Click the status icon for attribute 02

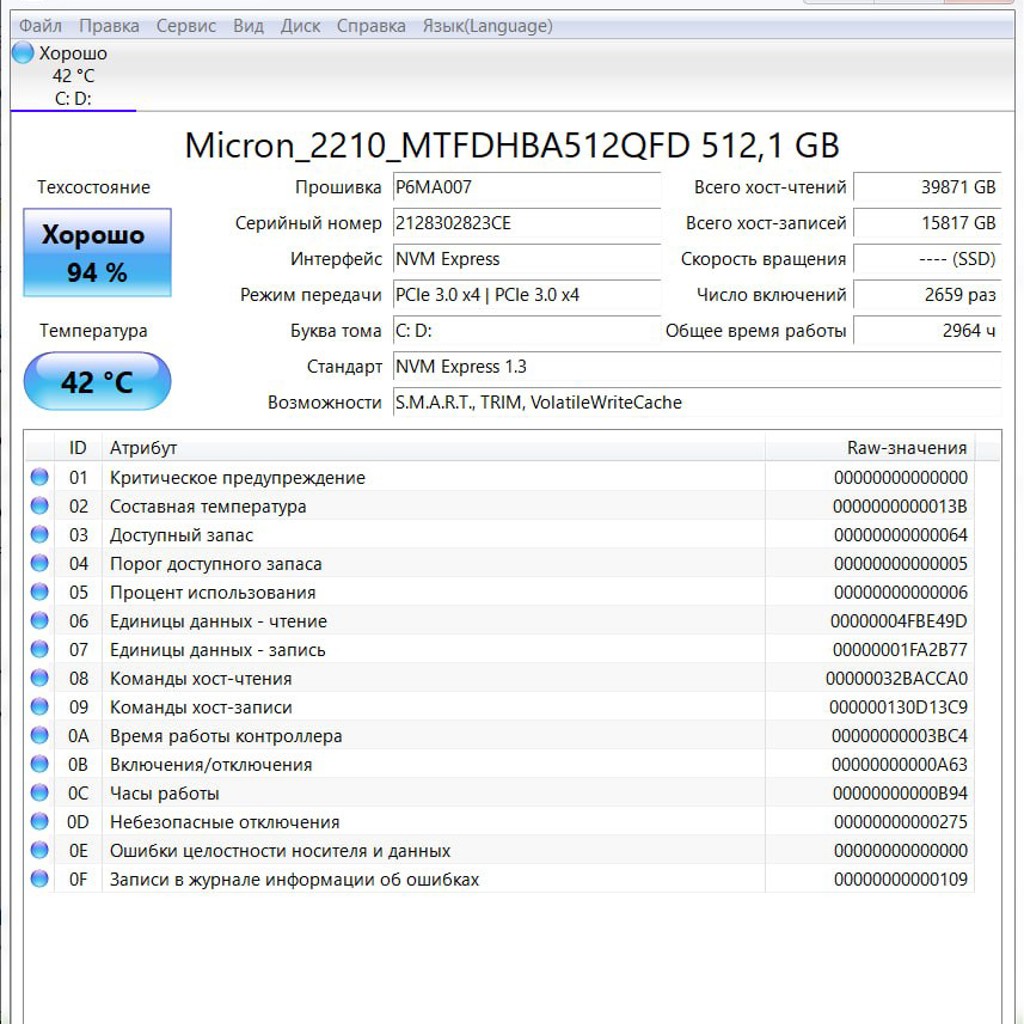point(40,505)
